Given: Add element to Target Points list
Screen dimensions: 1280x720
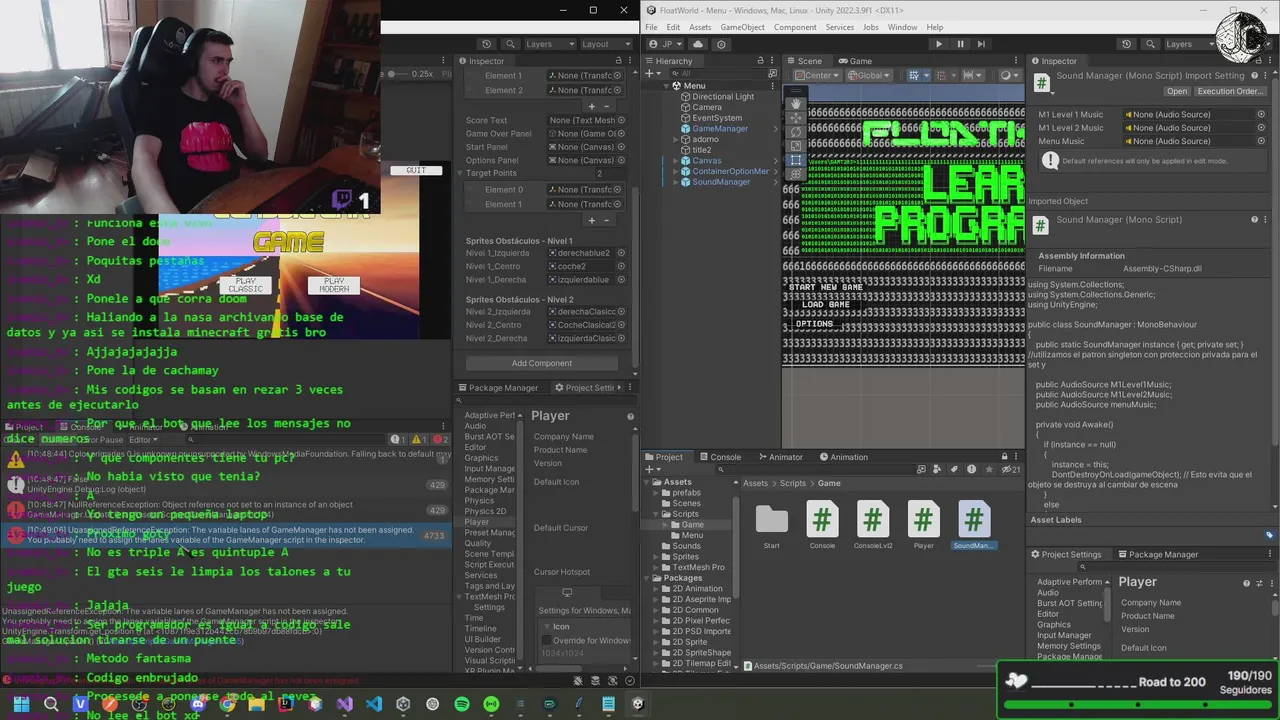Looking at the screenshot, I should click(x=592, y=220).
